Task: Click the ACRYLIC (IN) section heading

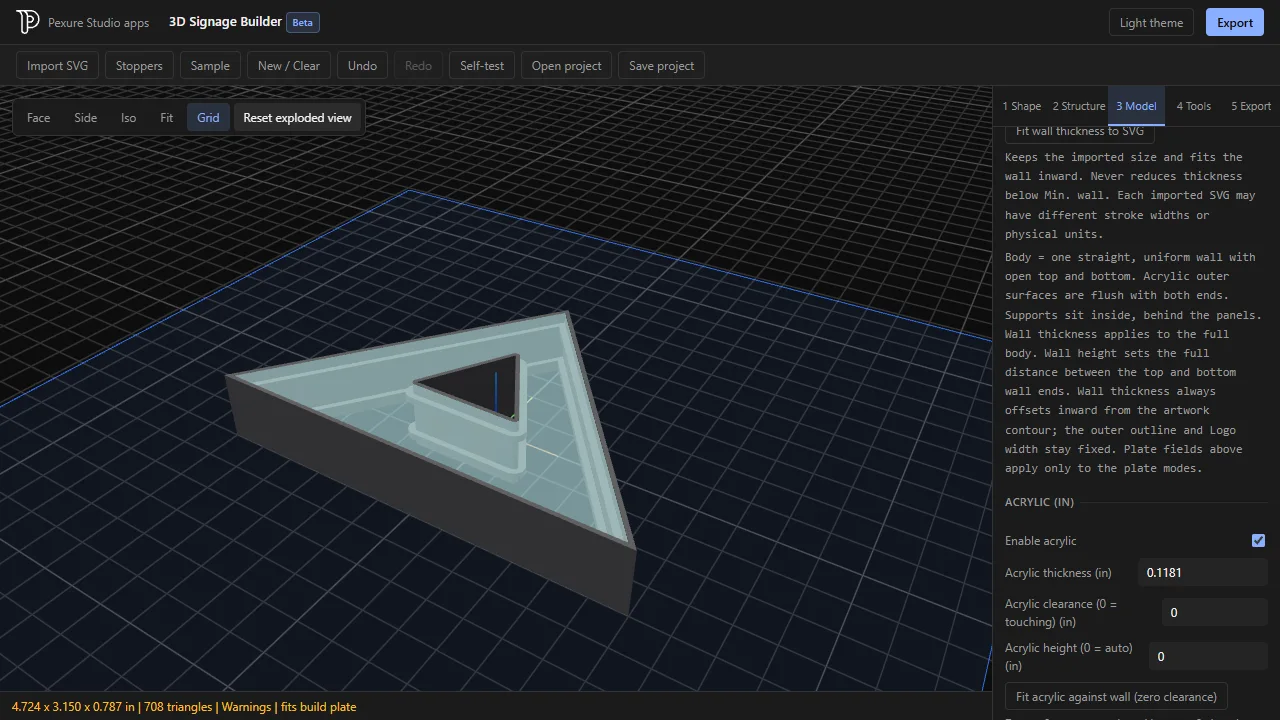Action: coord(1039,502)
